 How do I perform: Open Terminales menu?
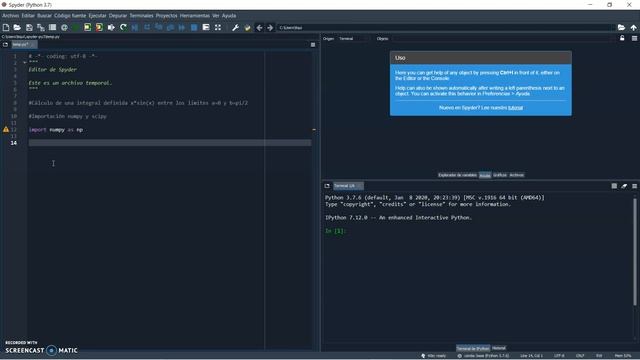click(141, 16)
